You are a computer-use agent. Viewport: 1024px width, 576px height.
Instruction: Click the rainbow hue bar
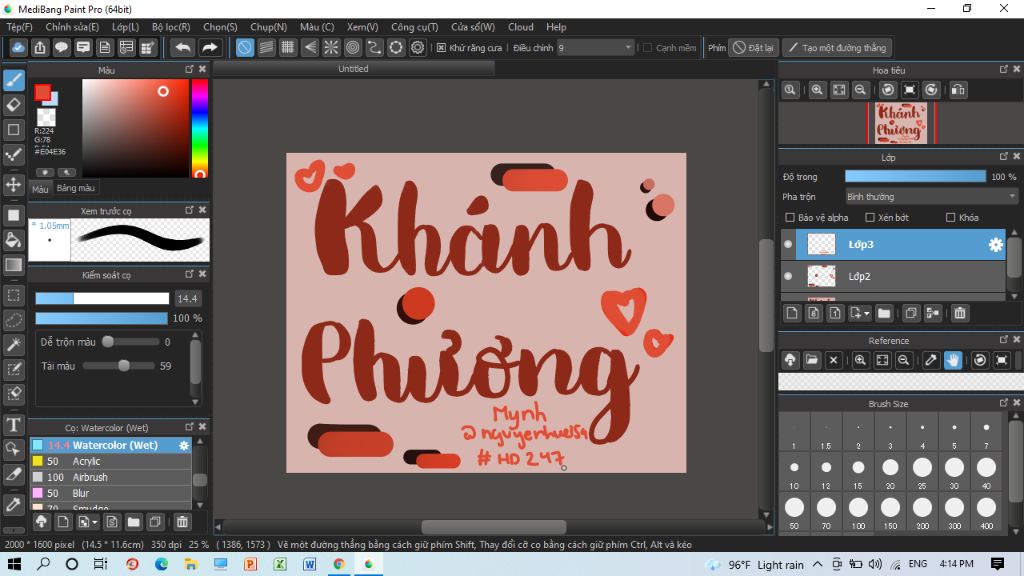(x=200, y=129)
